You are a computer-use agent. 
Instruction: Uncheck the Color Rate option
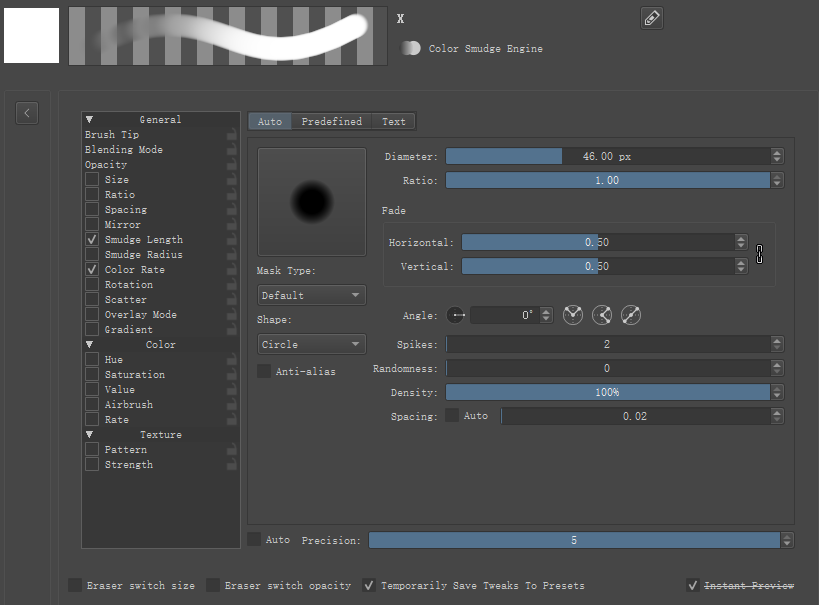click(92, 270)
